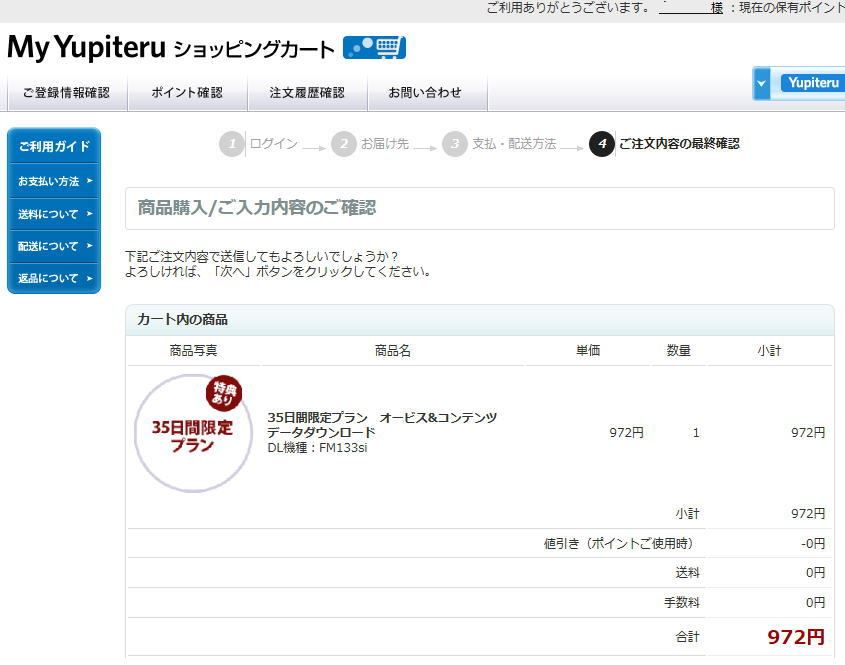Viewport: 845px width, 665px height.
Task: Open お支払い方法 in the guide sidebar
Action: pos(54,181)
